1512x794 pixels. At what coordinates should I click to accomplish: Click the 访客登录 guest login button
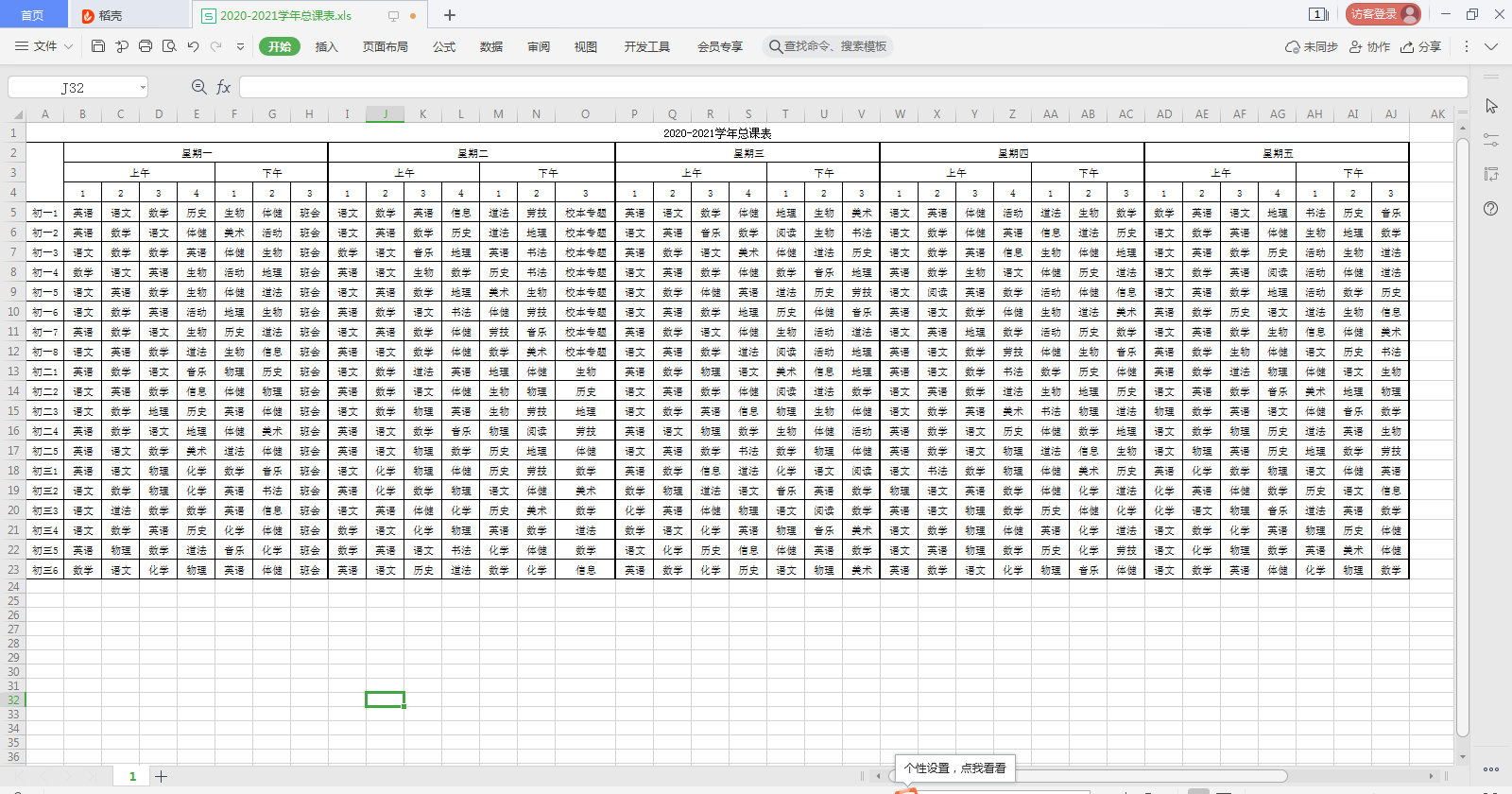(1383, 14)
